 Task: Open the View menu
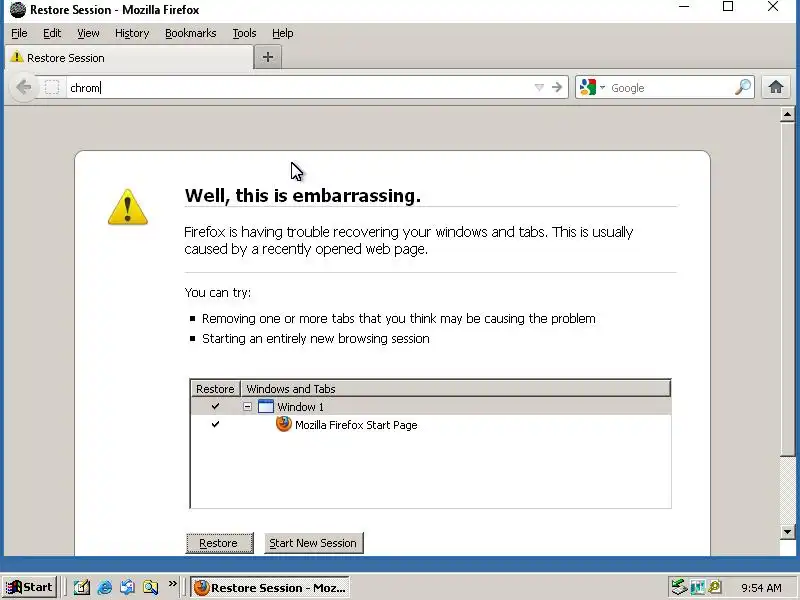[88, 33]
